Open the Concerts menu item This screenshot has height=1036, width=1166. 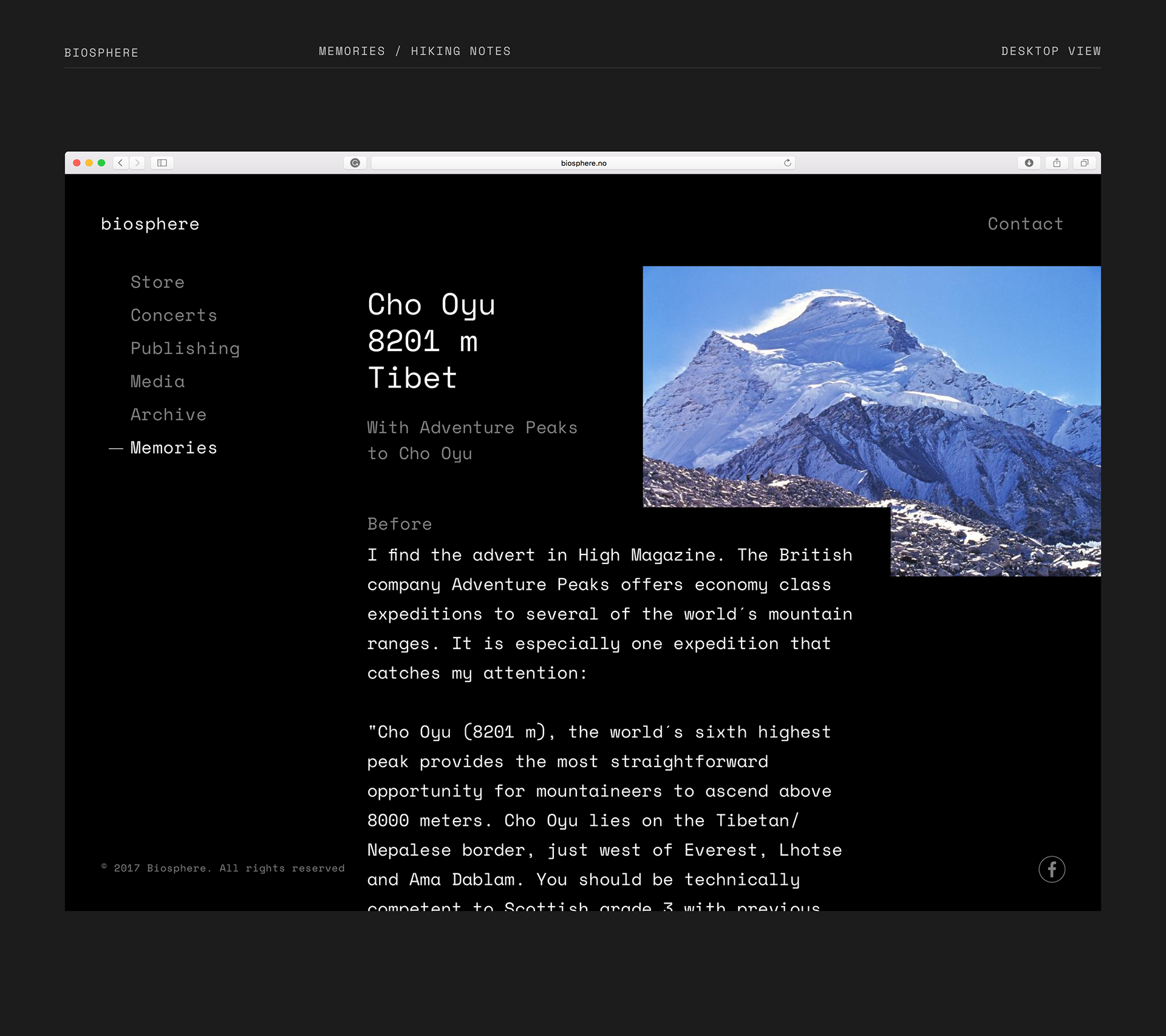tap(174, 315)
